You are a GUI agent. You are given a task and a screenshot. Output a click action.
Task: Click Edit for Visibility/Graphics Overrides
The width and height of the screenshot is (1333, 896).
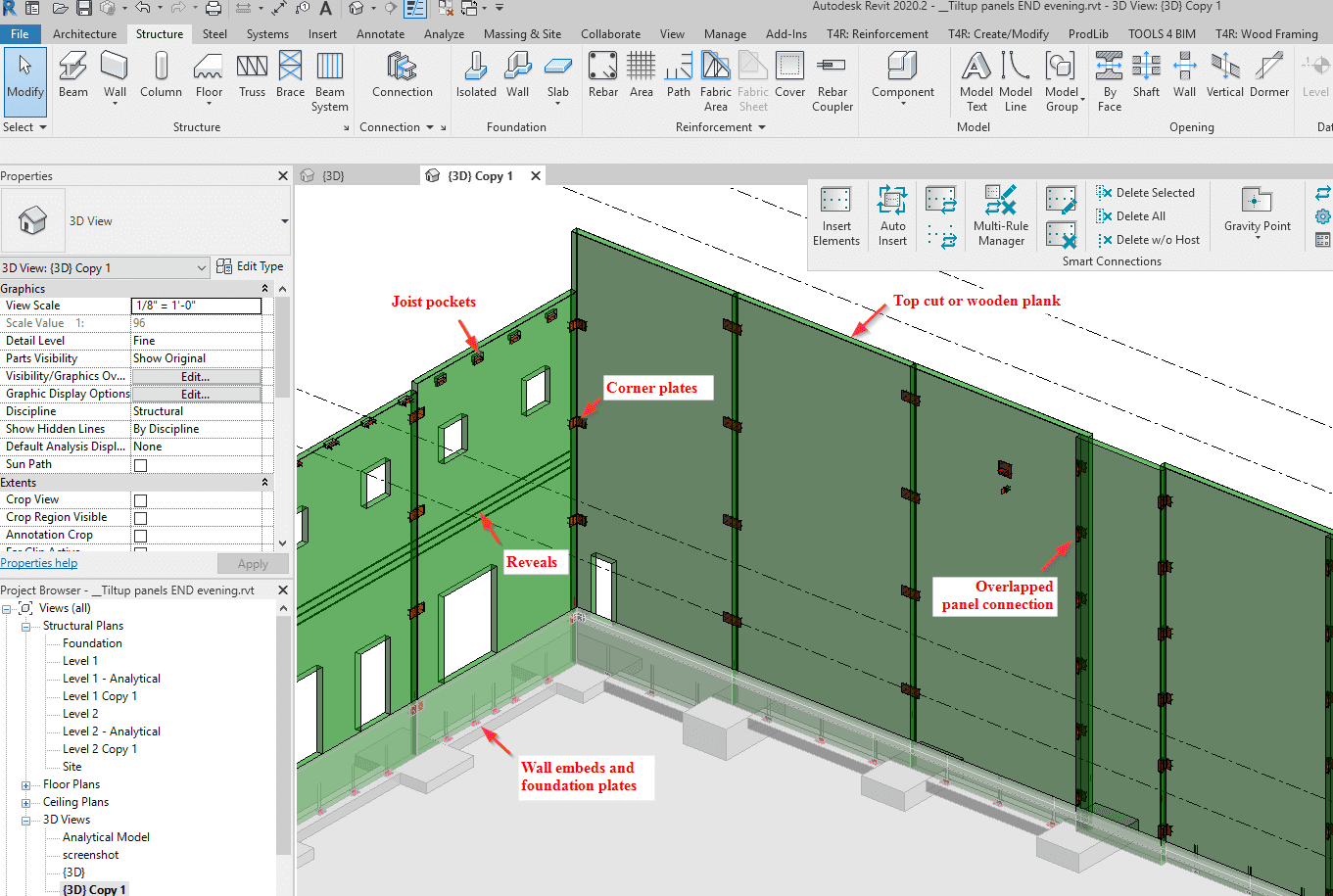196,377
